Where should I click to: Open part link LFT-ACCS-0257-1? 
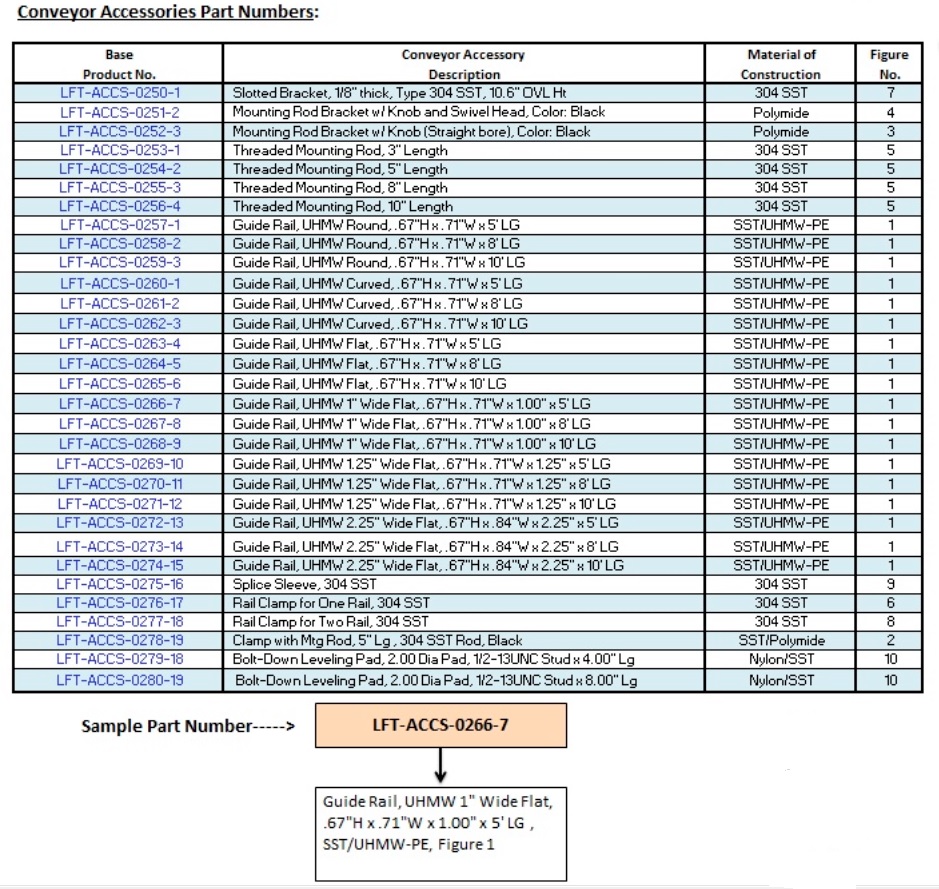click(119, 225)
